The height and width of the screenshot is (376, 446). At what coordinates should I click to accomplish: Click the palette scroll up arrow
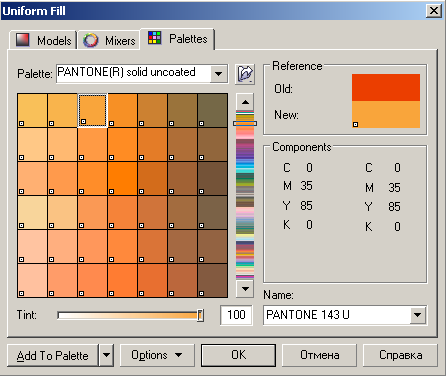coord(245,102)
